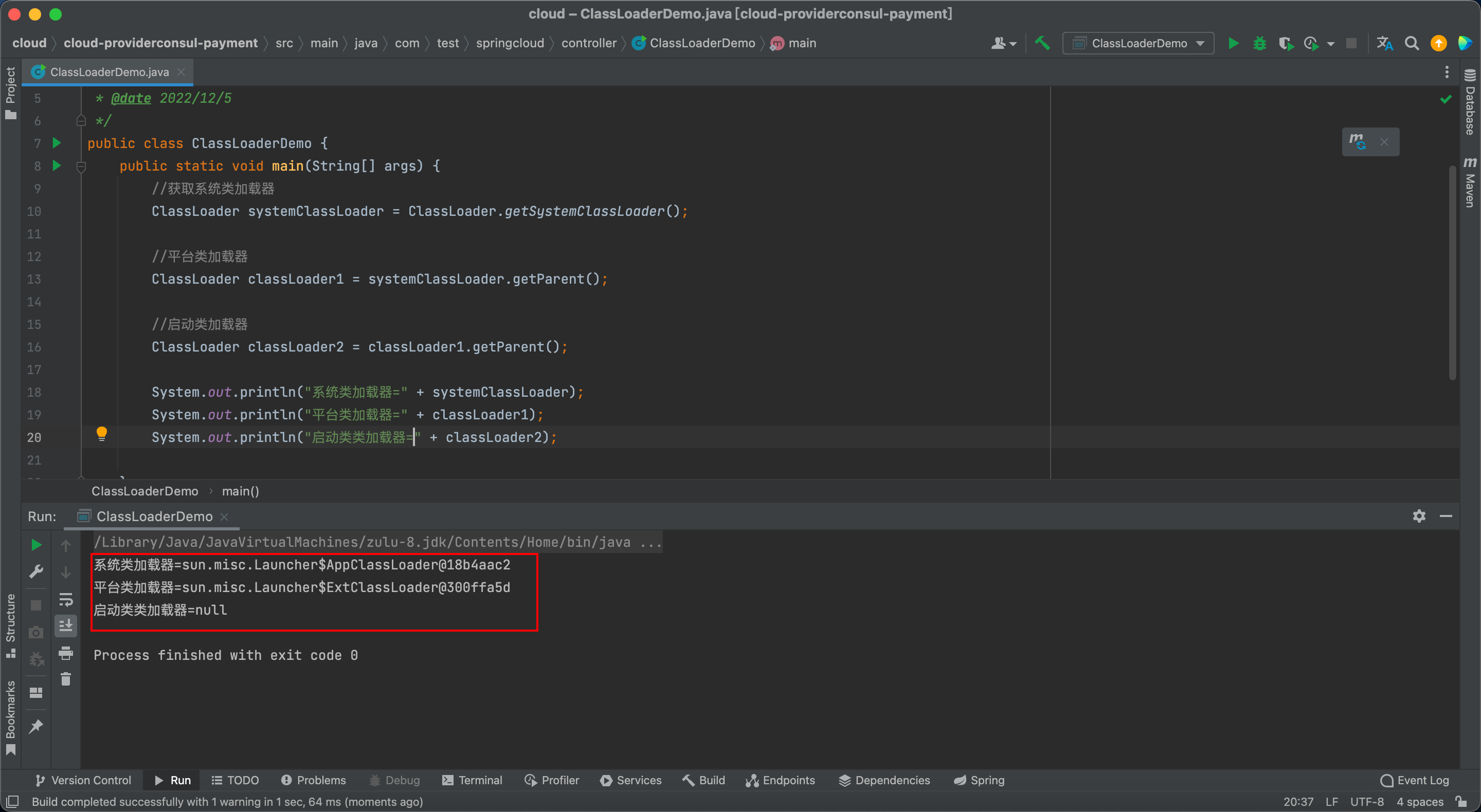The image size is (1481, 812).
Task: Open TODO tool window
Action: pos(235,780)
